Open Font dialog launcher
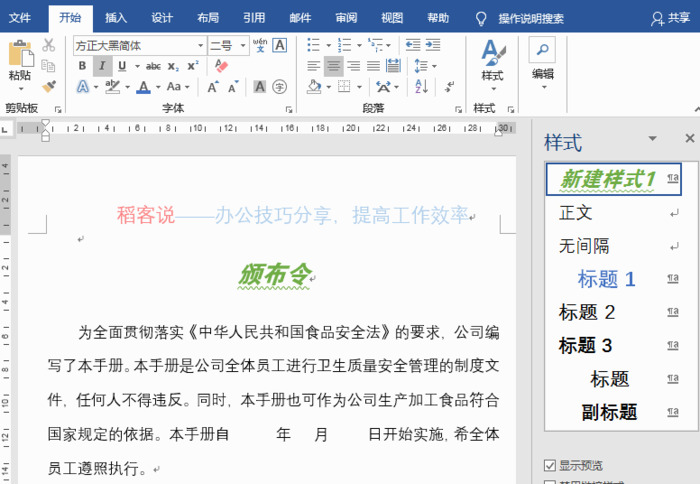Viewport: 700px width, 484px height. [289, 109]
